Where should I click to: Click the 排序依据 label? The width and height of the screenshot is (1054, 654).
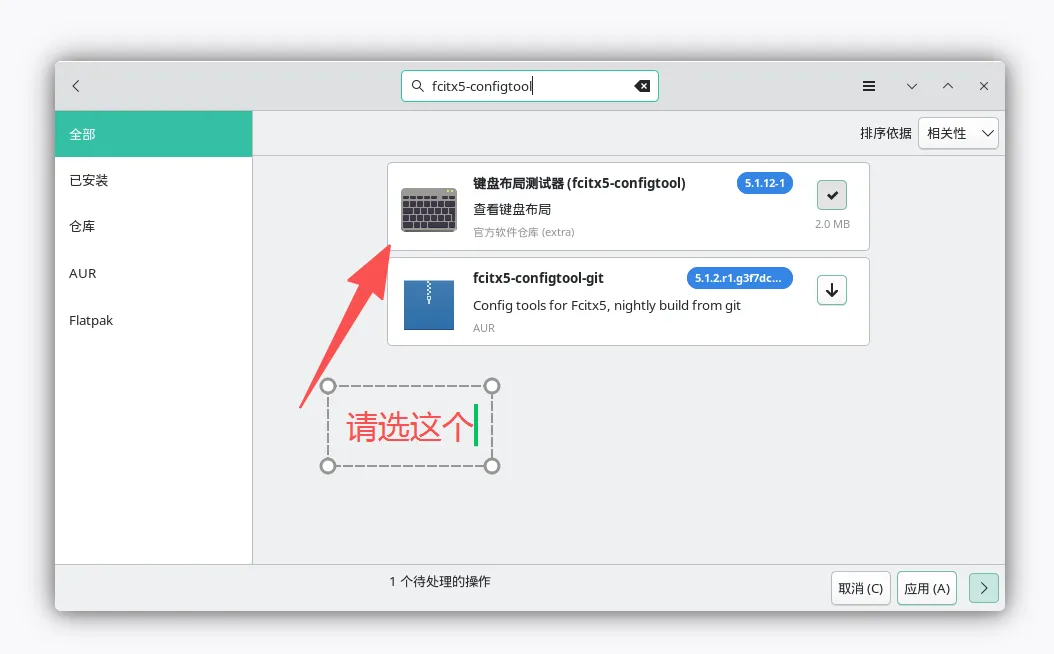[885, 133]
